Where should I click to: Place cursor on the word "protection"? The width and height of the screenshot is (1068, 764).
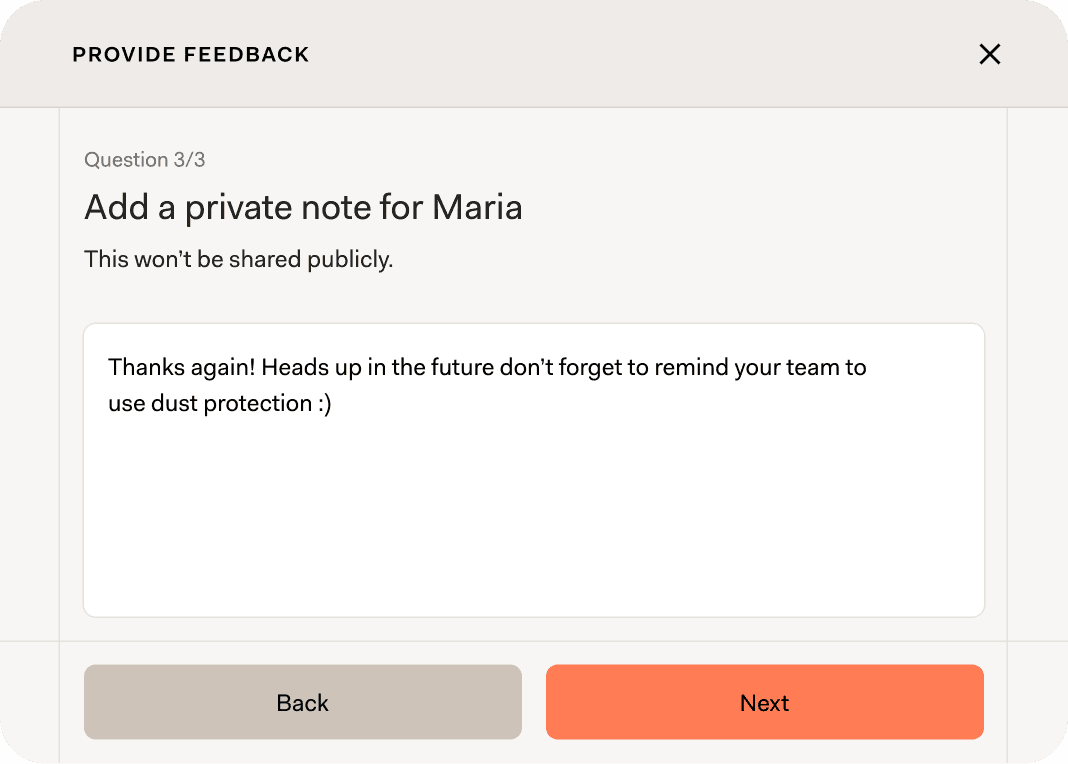click(258, 403)
